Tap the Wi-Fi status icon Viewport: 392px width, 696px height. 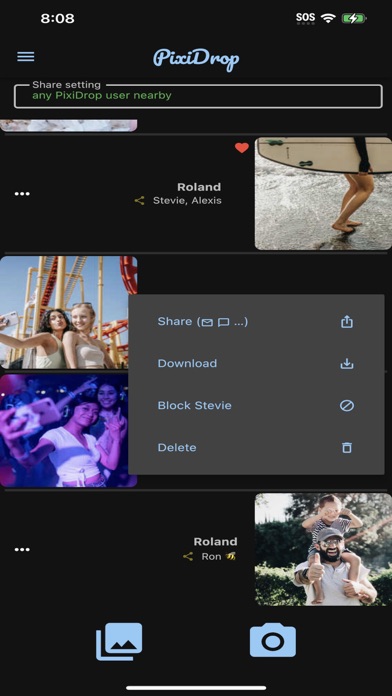(328, 18)
